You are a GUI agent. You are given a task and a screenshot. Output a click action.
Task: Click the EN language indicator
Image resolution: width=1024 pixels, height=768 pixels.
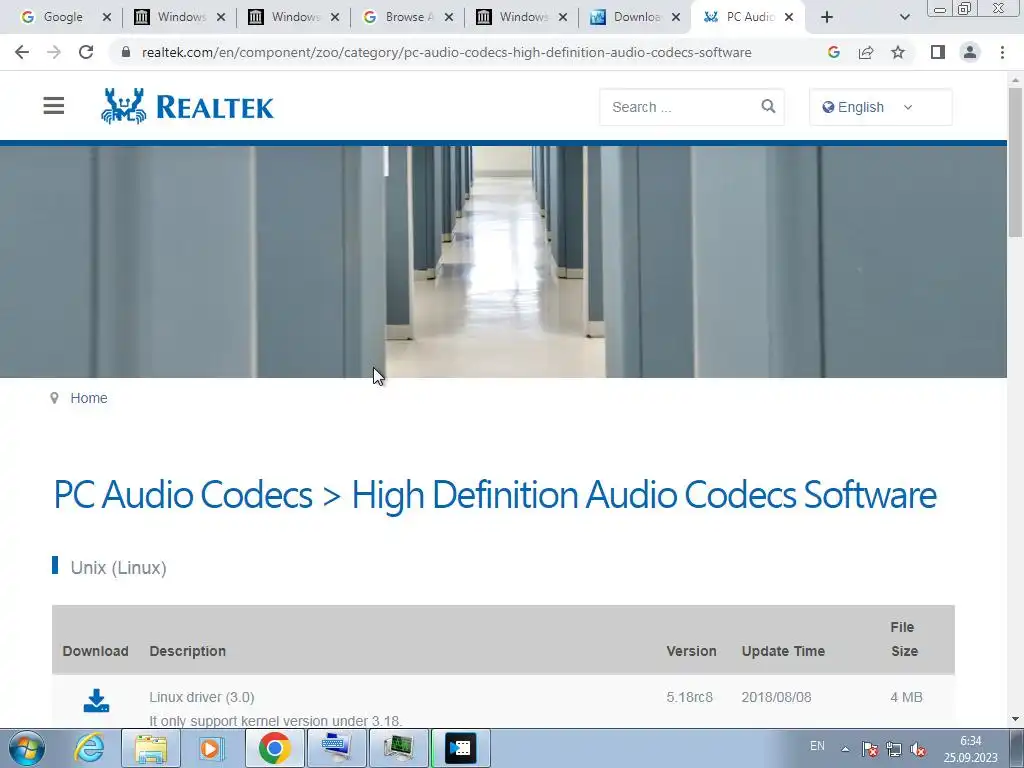[817, 746]
